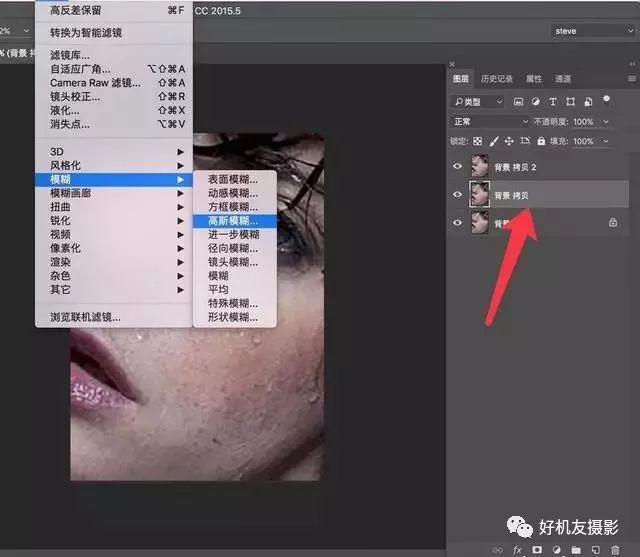Lock image pixels brush icon
640x557 pixels.
pyautogui.click(x=493, y=141)
